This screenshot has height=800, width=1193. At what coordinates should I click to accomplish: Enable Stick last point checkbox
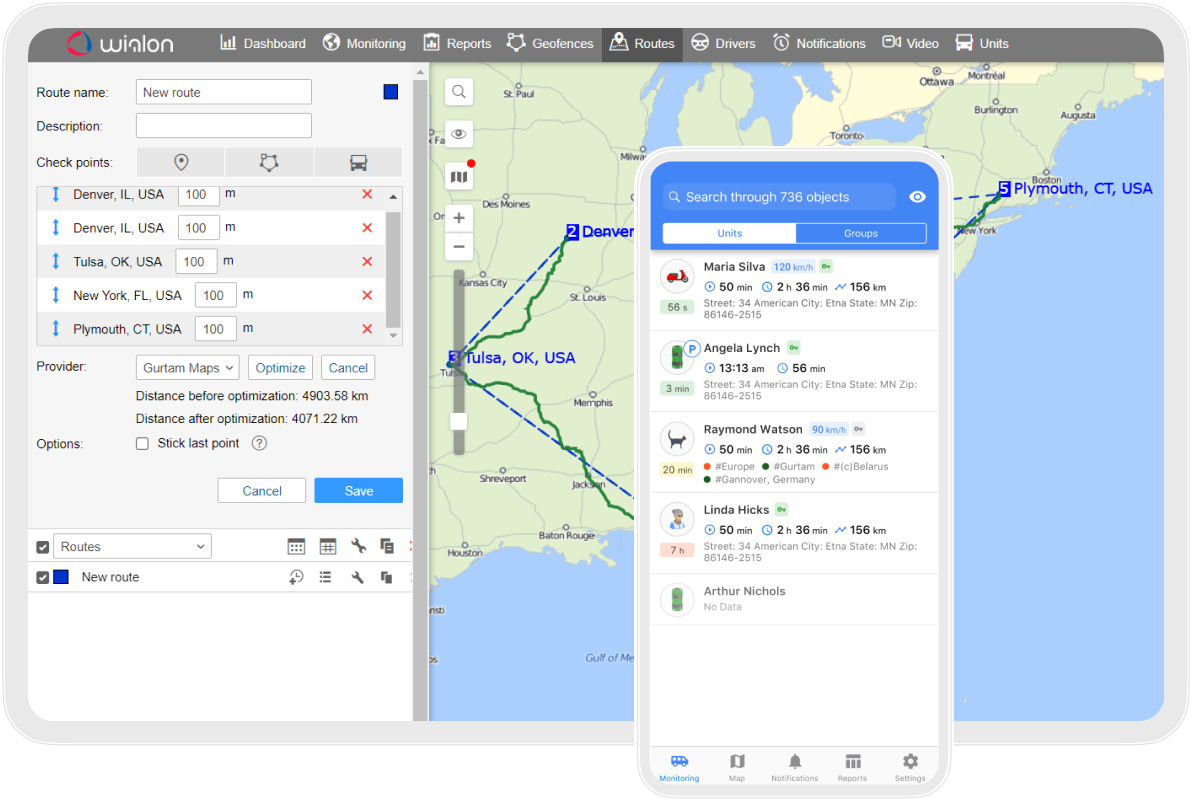142,444
